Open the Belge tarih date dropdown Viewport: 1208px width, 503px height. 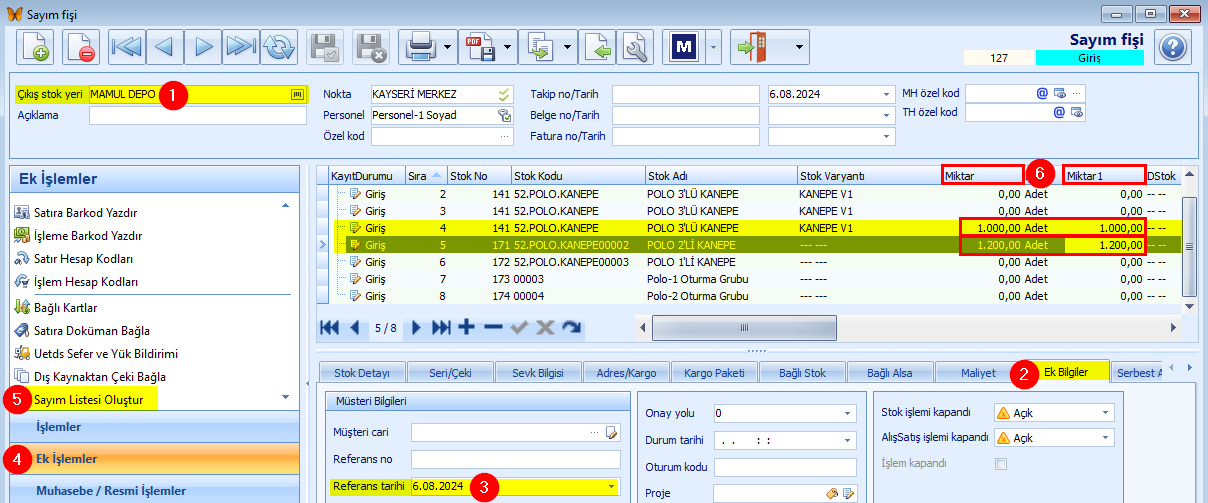tap(886, 115)
